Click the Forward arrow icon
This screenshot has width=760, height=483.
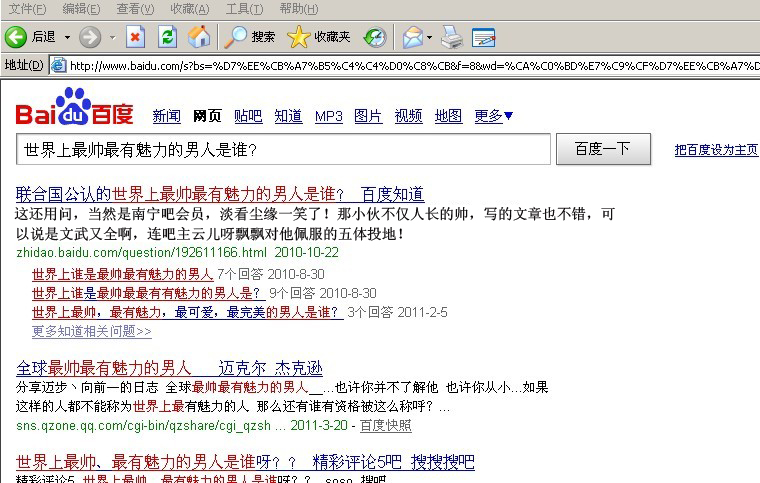[90, 37]
